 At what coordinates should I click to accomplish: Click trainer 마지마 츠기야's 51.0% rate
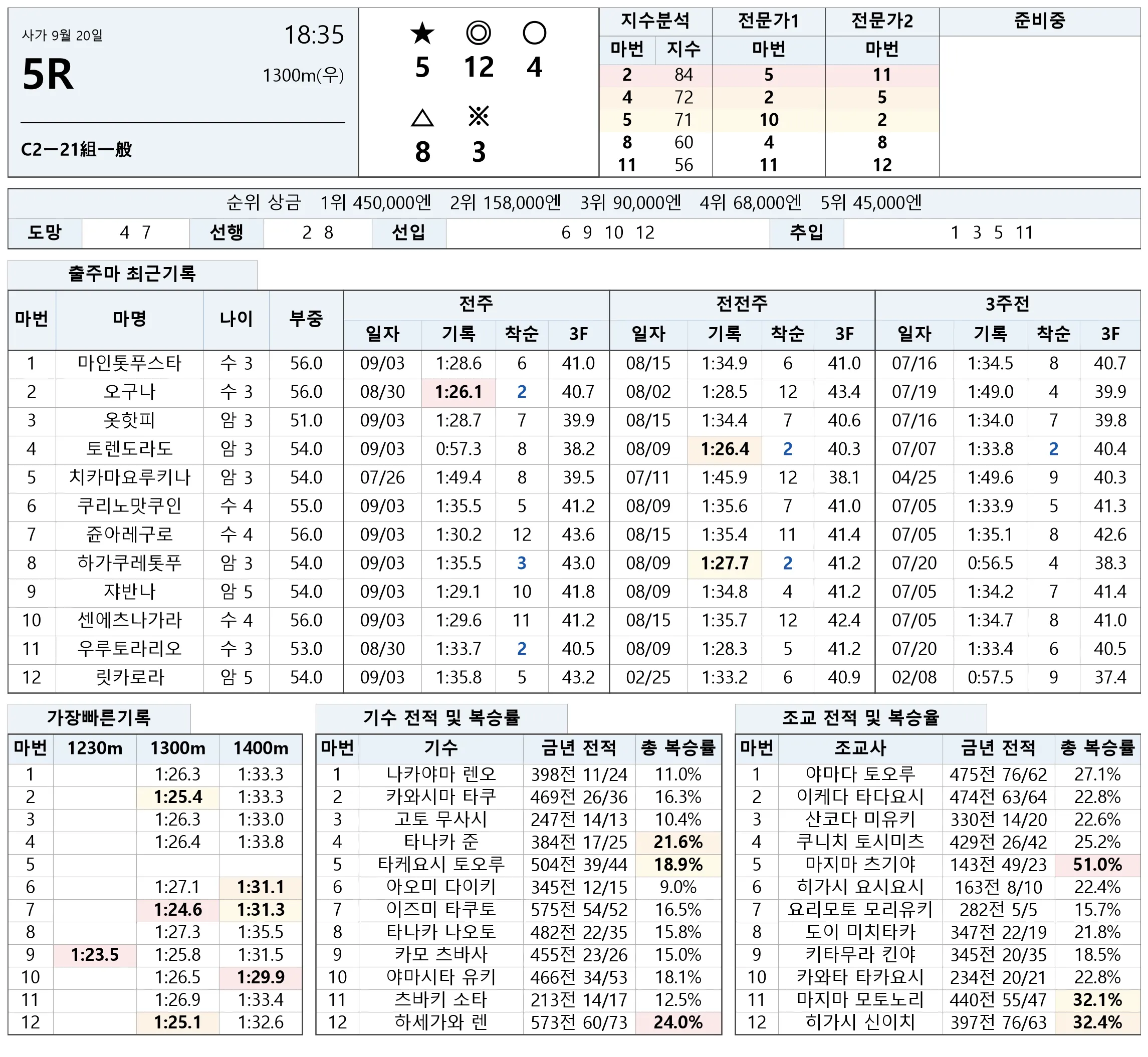point(1097,864)
